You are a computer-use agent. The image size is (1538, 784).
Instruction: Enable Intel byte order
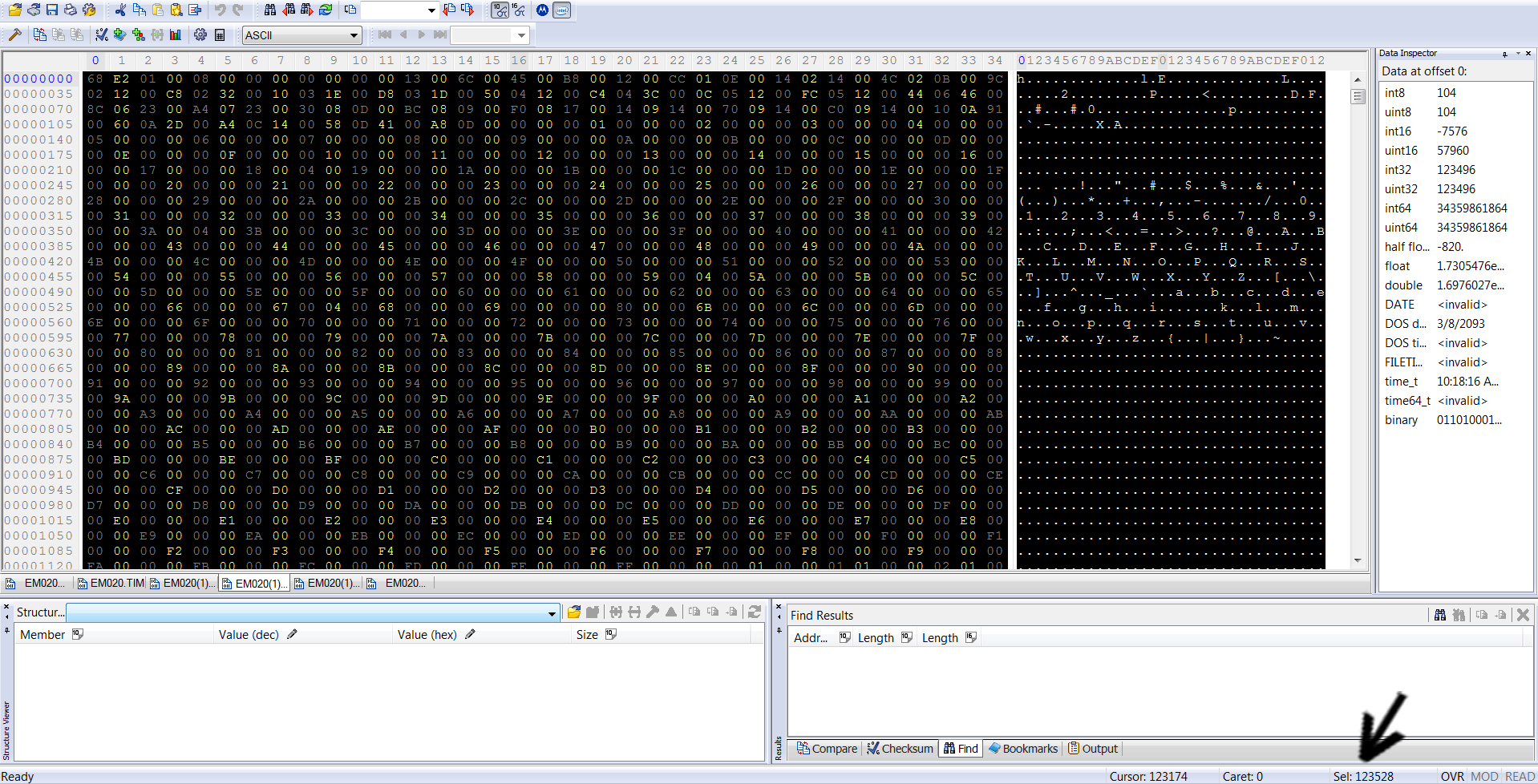click(x=562, y=10)
